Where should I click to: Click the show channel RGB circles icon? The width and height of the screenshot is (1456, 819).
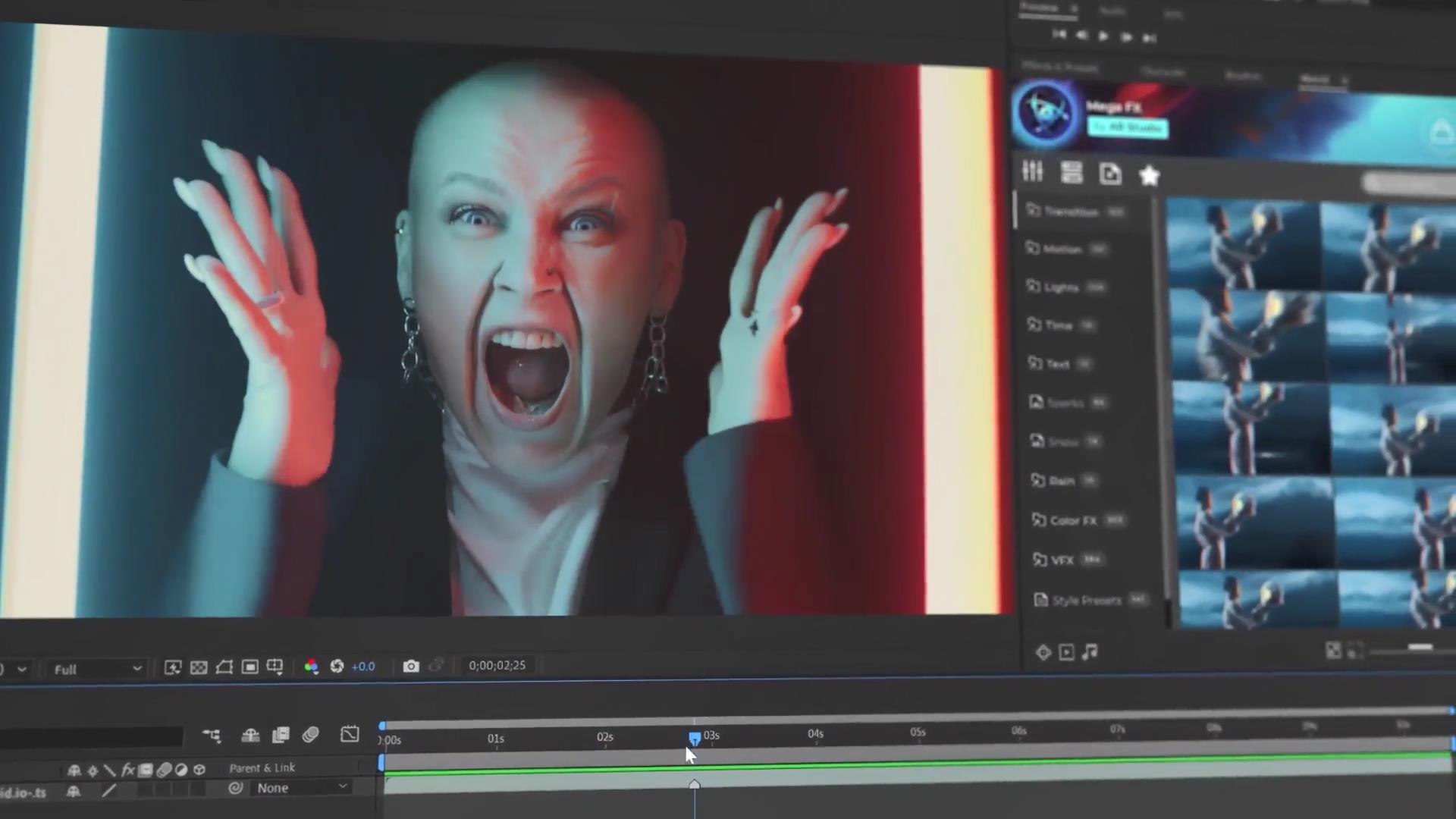[311, 667]
